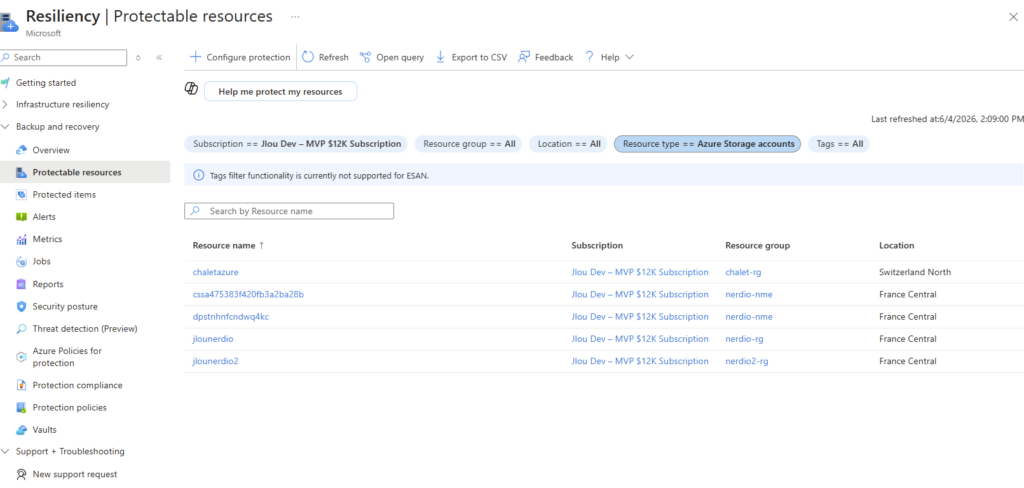Screen dimensions: 1024x488
Task: Collapse the Support + Troubleshooting section
Action: [x=6, y=451]
